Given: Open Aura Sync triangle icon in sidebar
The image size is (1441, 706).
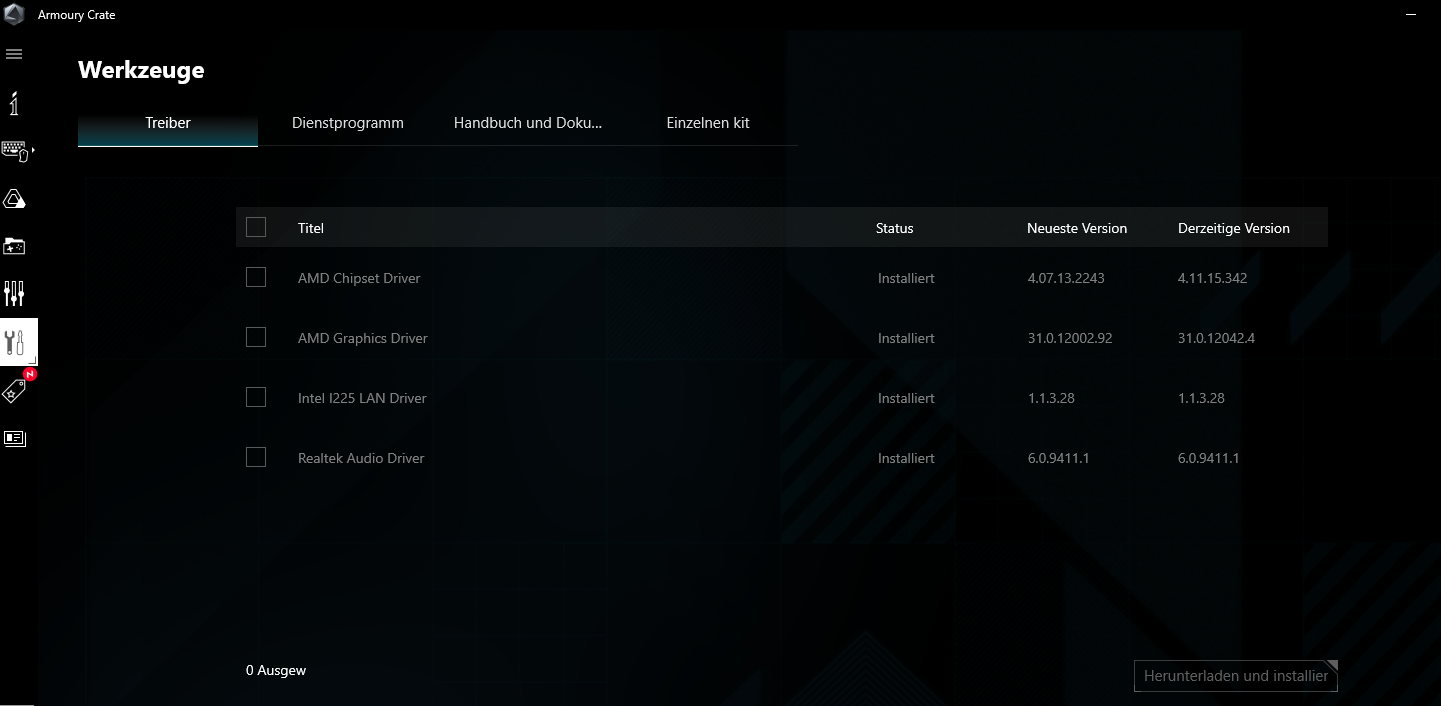Looking at the screenshot, I should [14, 199].
